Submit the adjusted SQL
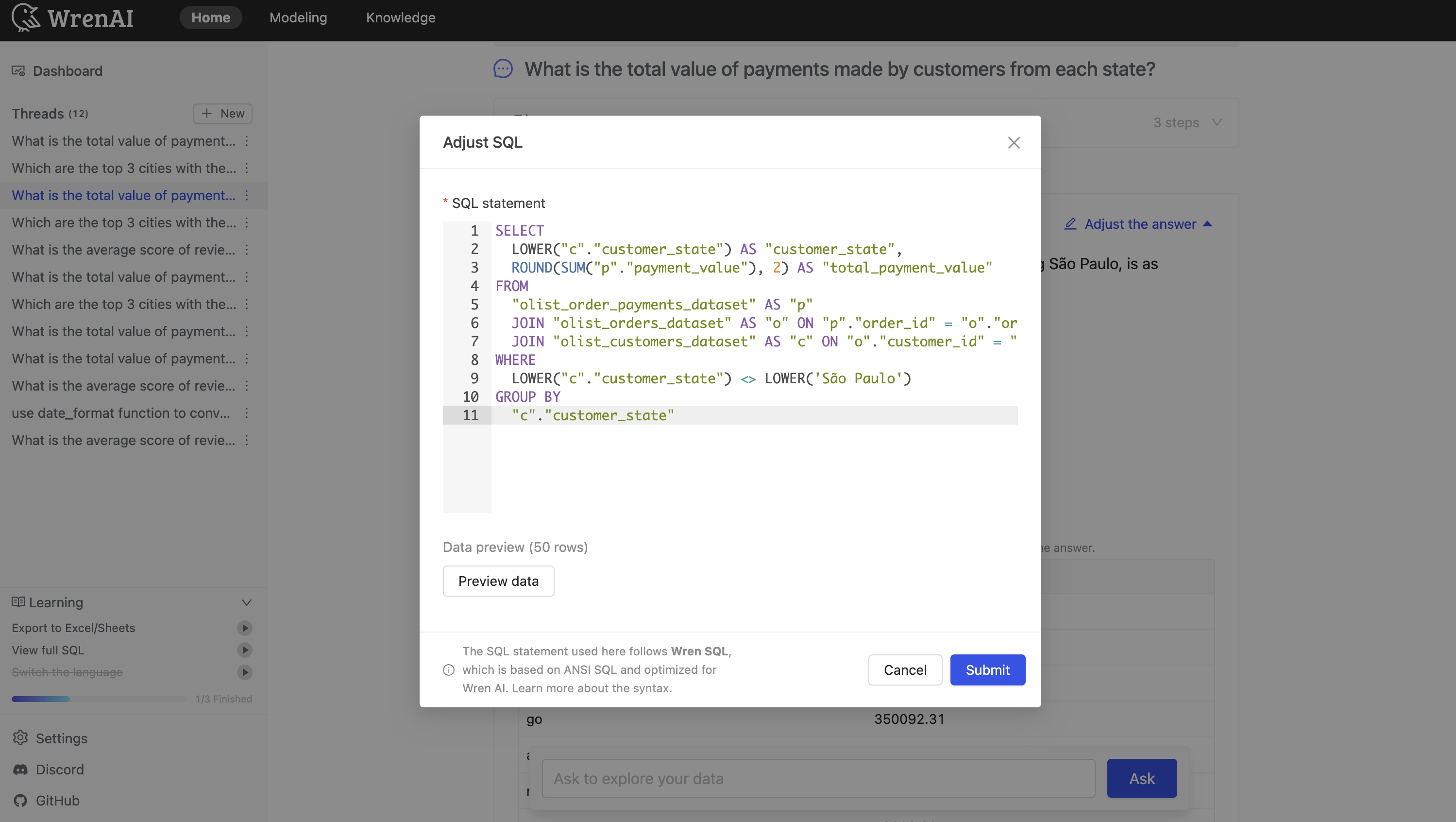The image size is (1456, 822). click(x=987, y=670)
